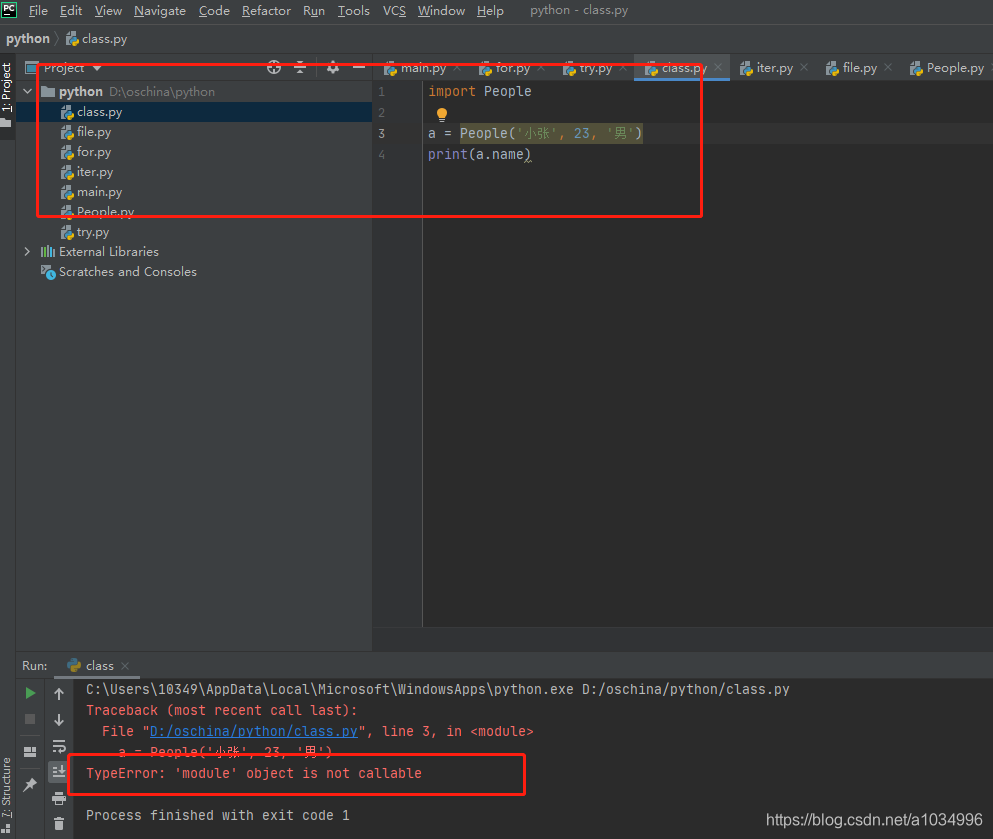Close the file.py editor tab
Image resolution: width=993 pixels, height=839 pixels.
click(888, 67)
